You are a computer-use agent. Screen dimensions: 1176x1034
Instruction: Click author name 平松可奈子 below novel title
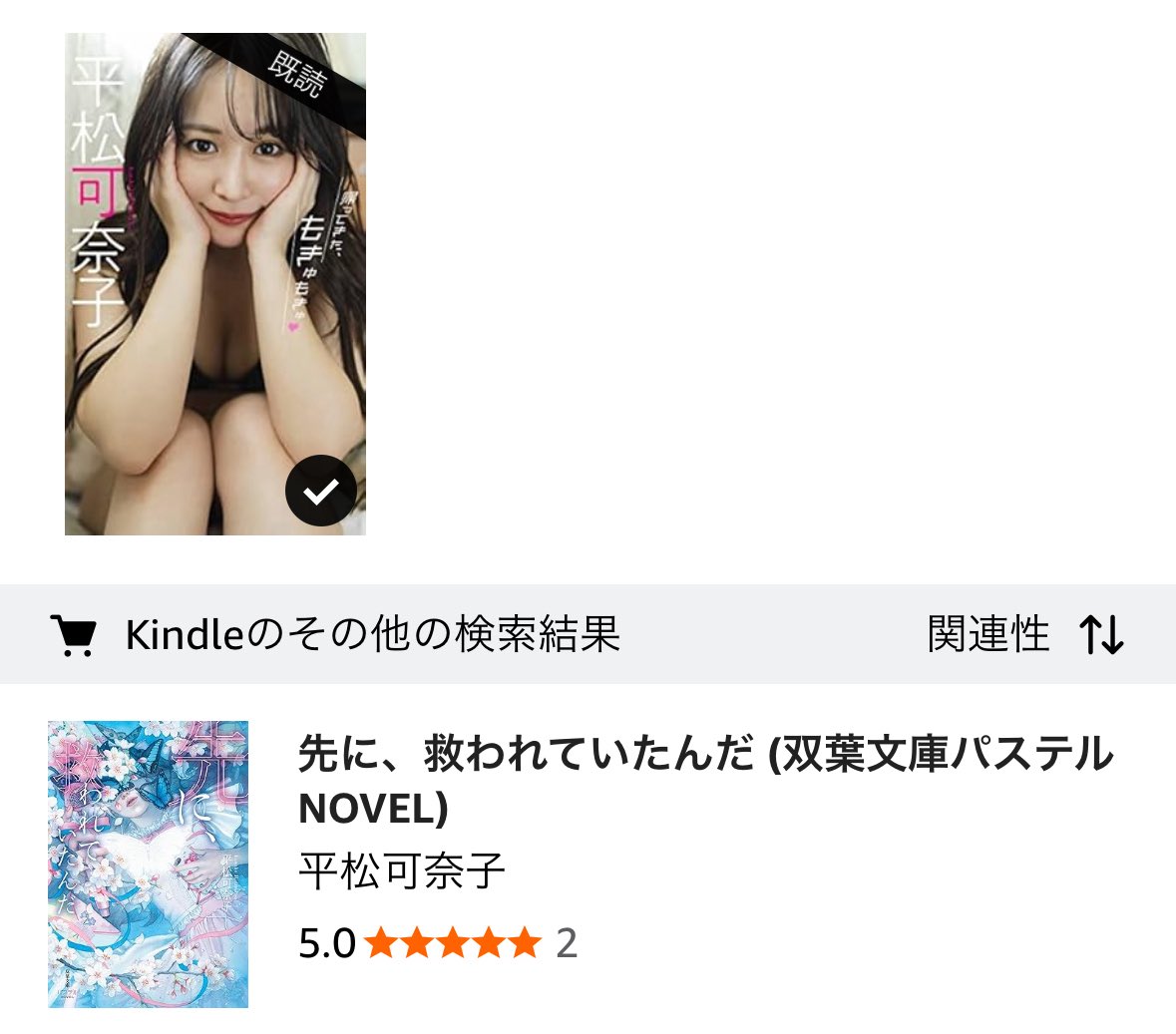401,871
